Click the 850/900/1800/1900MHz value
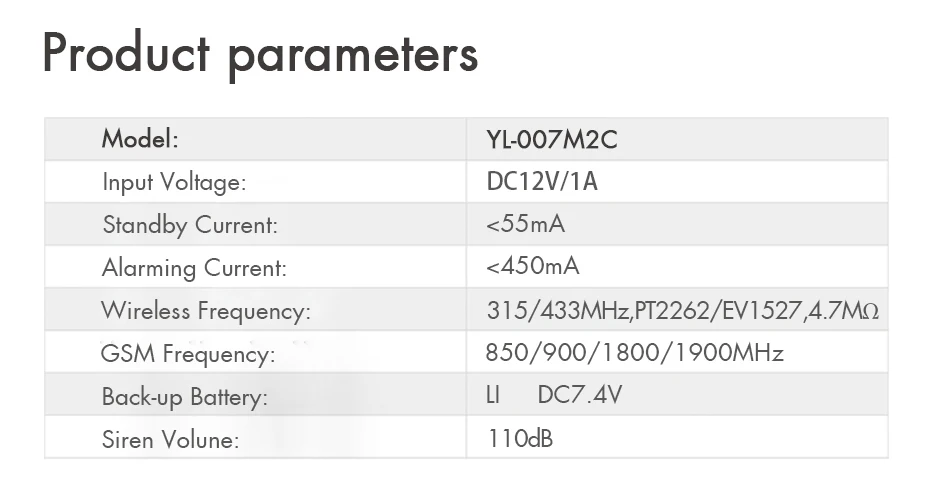 [634, 353]
